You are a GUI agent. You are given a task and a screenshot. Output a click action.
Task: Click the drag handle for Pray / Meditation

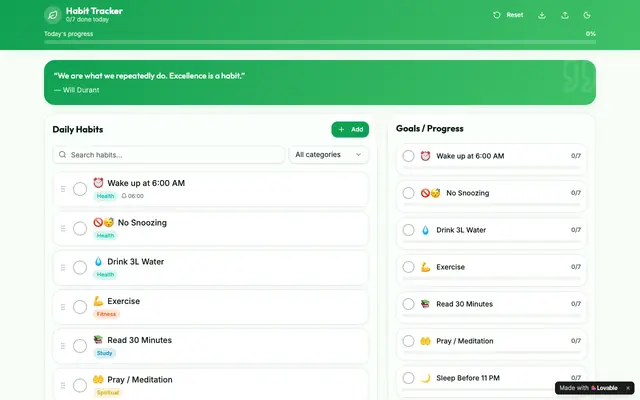(63, 385)
